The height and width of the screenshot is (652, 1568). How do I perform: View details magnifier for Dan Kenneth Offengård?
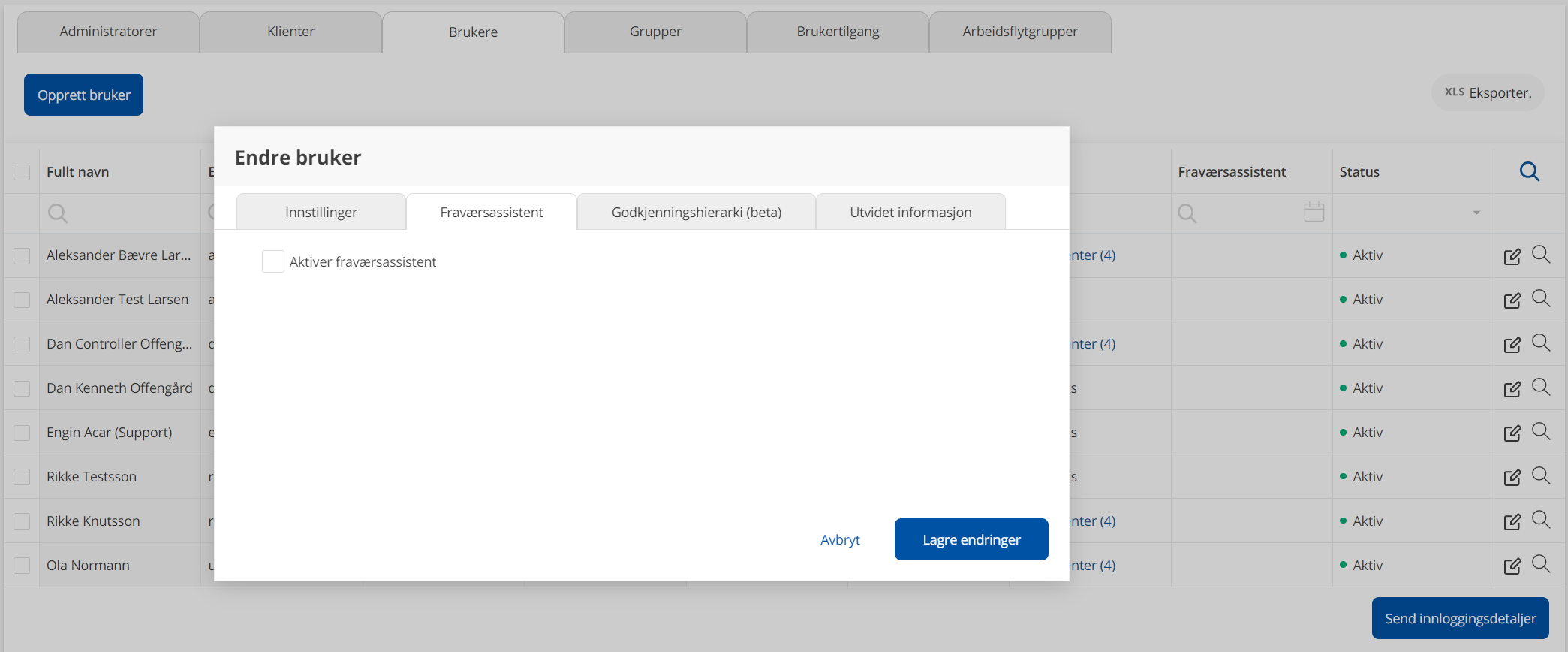click(x=1540, y=387)
